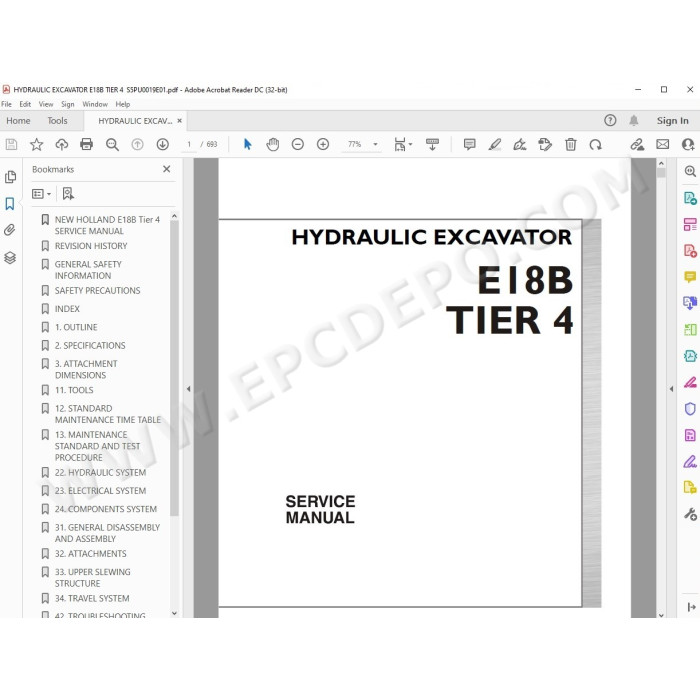
Task: Click the upload to cloud icon
Action: pos(62,144)
